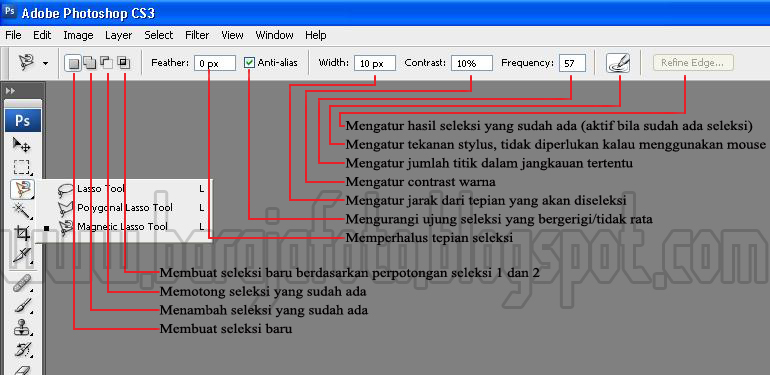Click the Ps logo in toolbox
This screenshot has height=375, width=770.
[23, 121]
